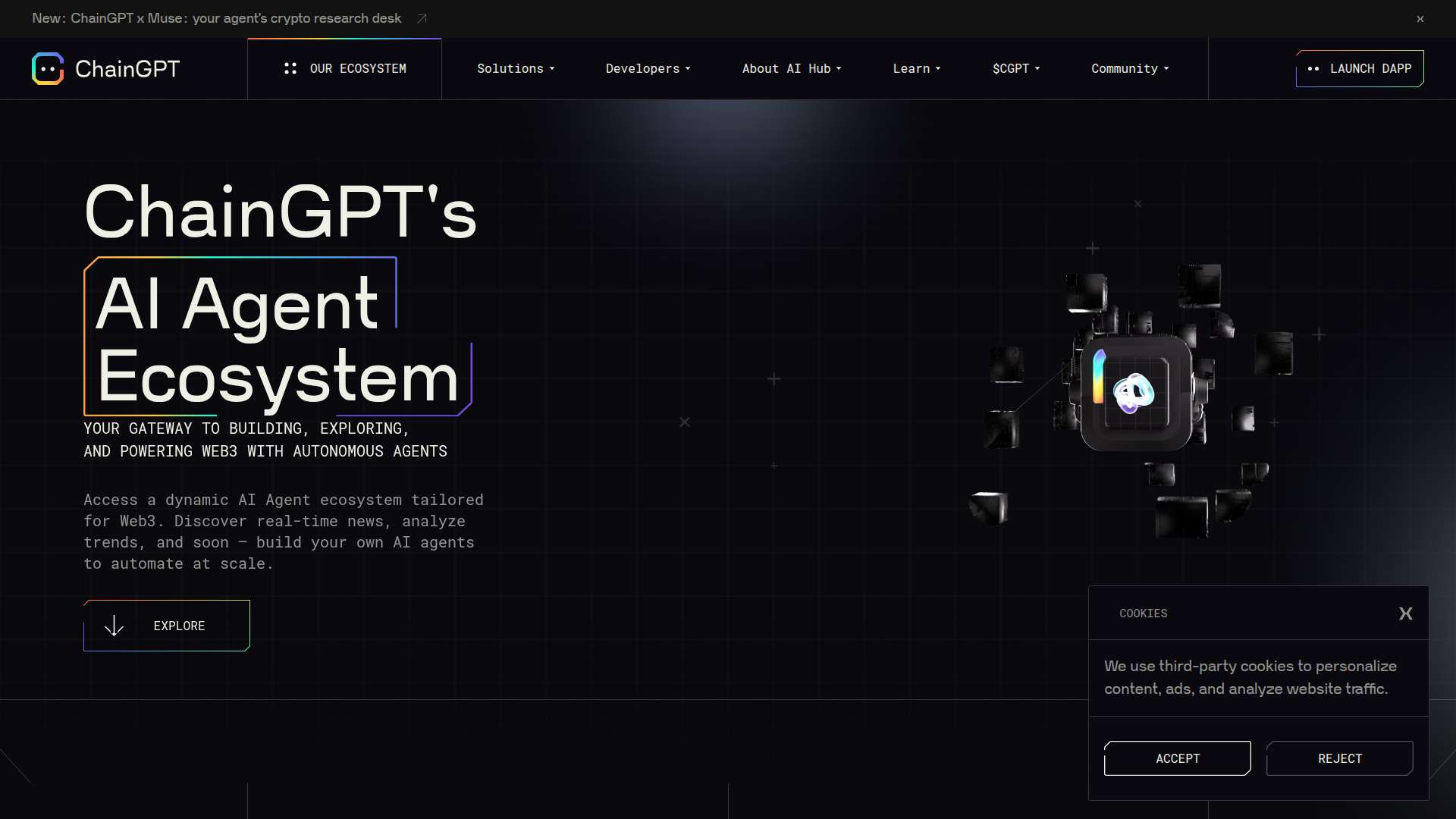Screen dimensions: 1456x819
Task: Reject third-party cookies
Action: 1340,758
